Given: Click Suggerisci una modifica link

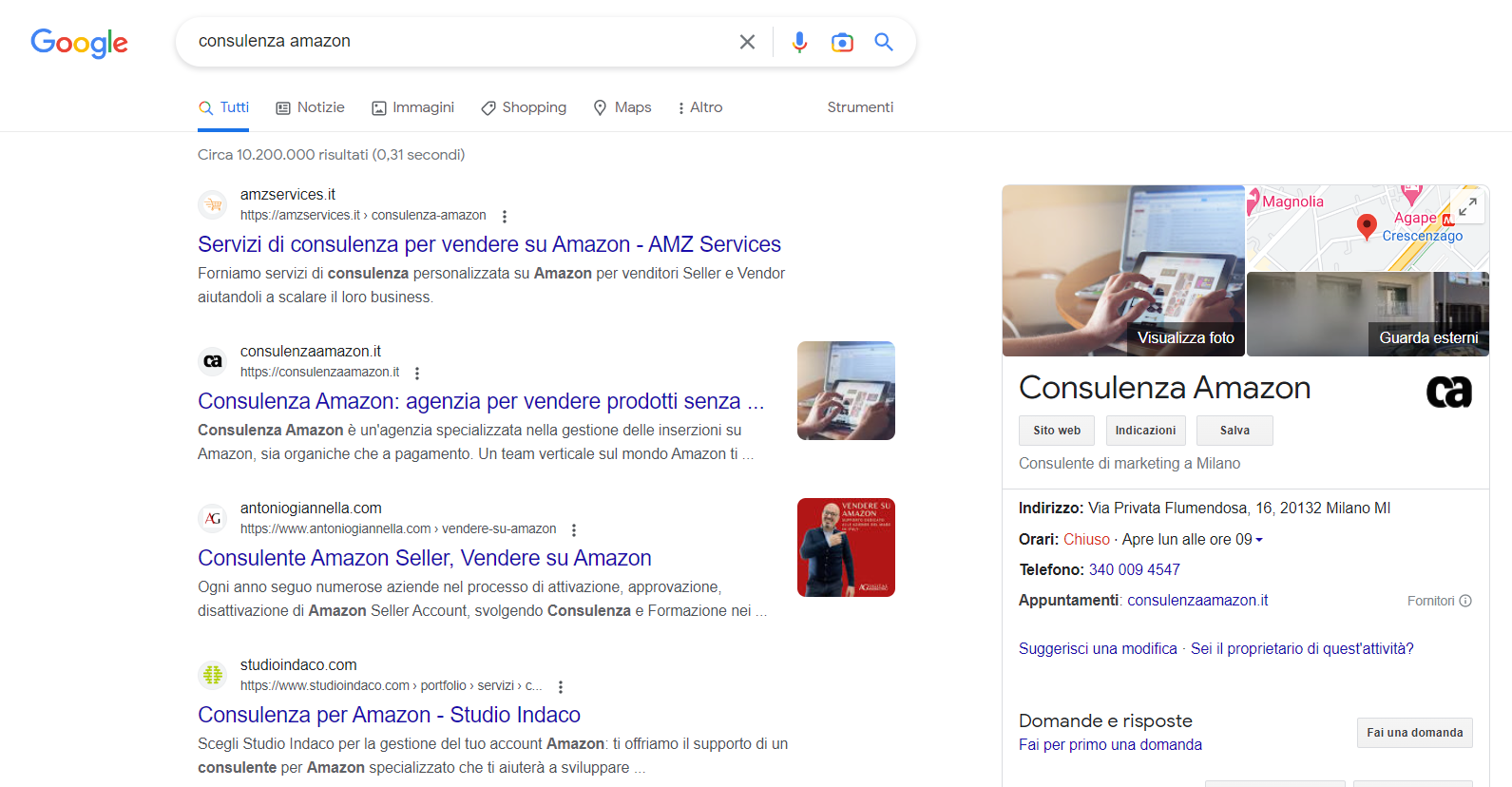Looking at the screenshot, I should click(1098, 648).
